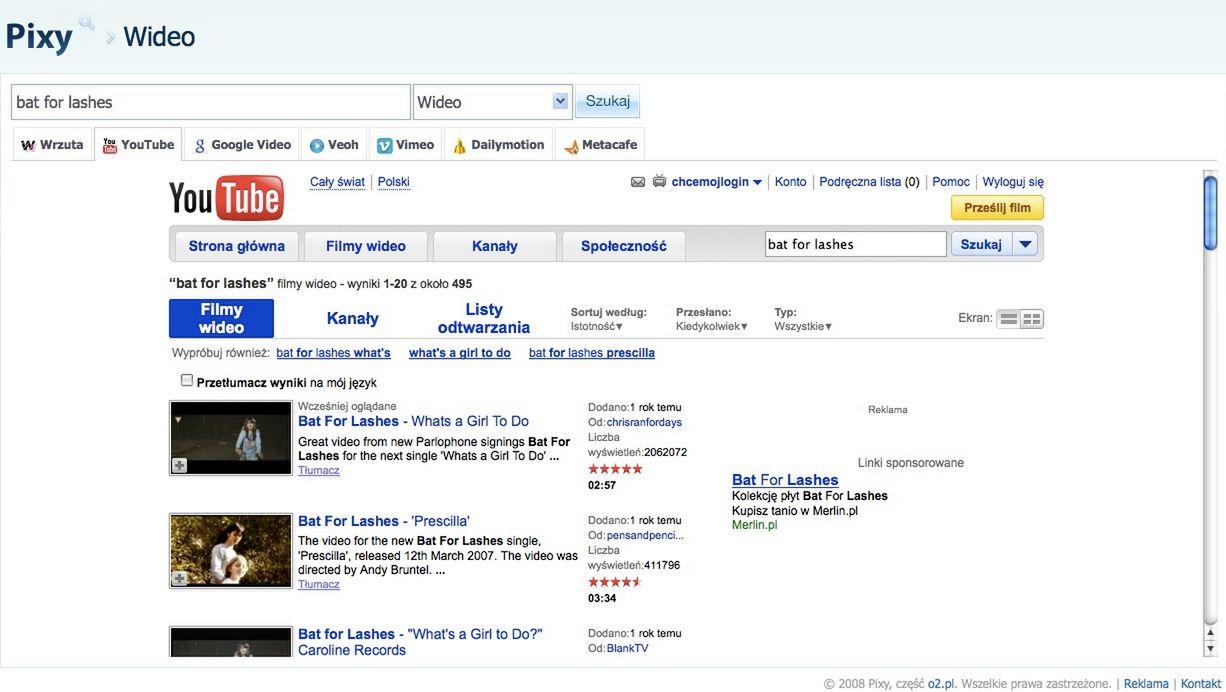Open the Wideo search type dropdown
This screenshot has width=1226, height=692.
pos(493,102)
